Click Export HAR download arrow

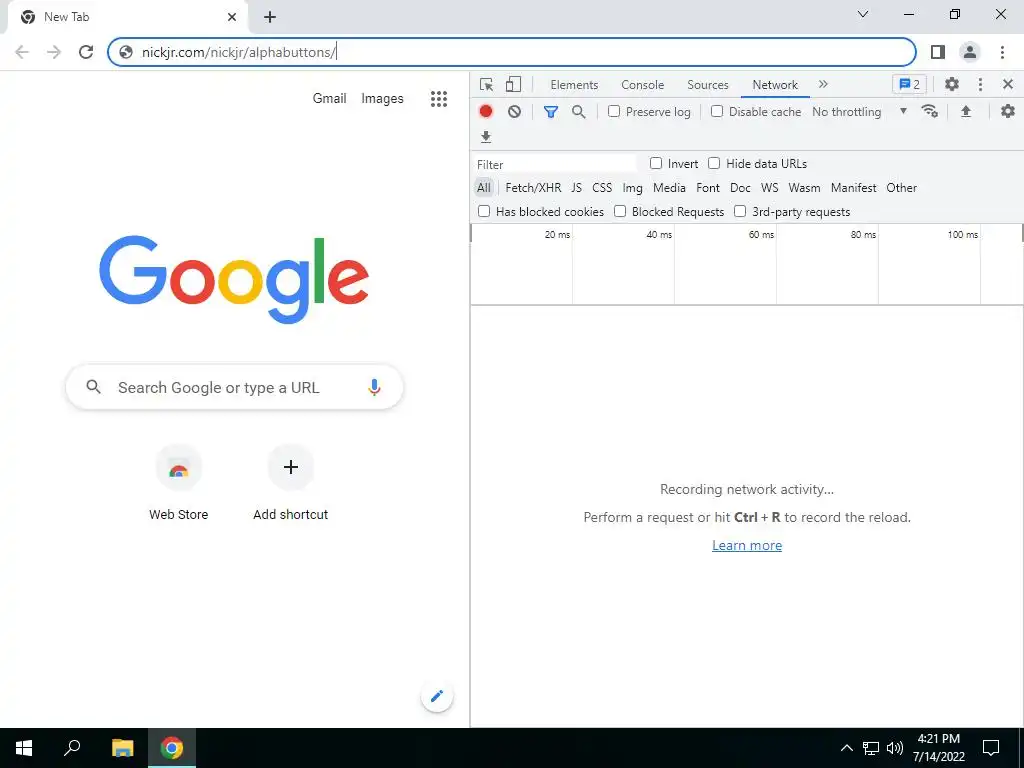485,137
